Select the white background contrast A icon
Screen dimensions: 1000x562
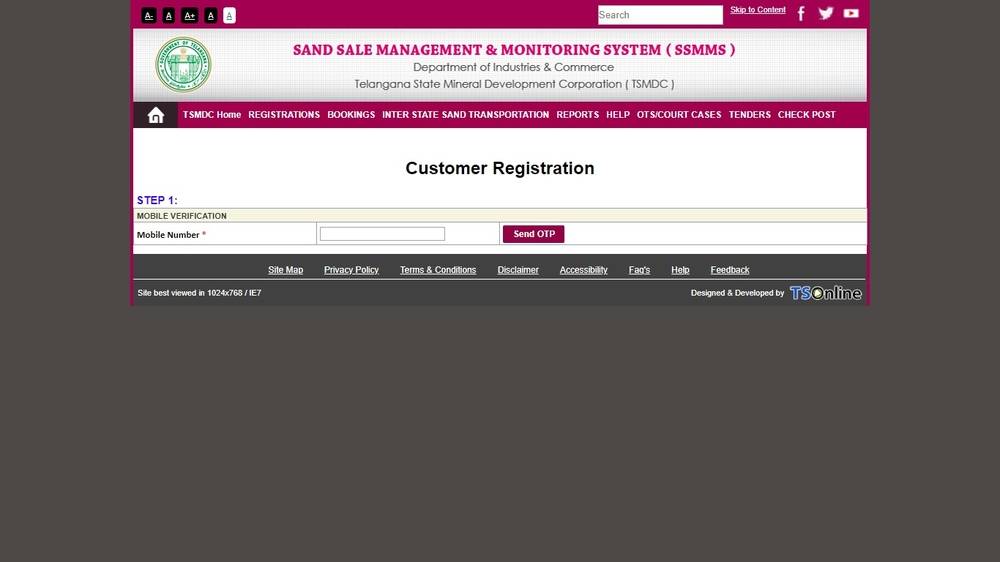click(230, 15)
